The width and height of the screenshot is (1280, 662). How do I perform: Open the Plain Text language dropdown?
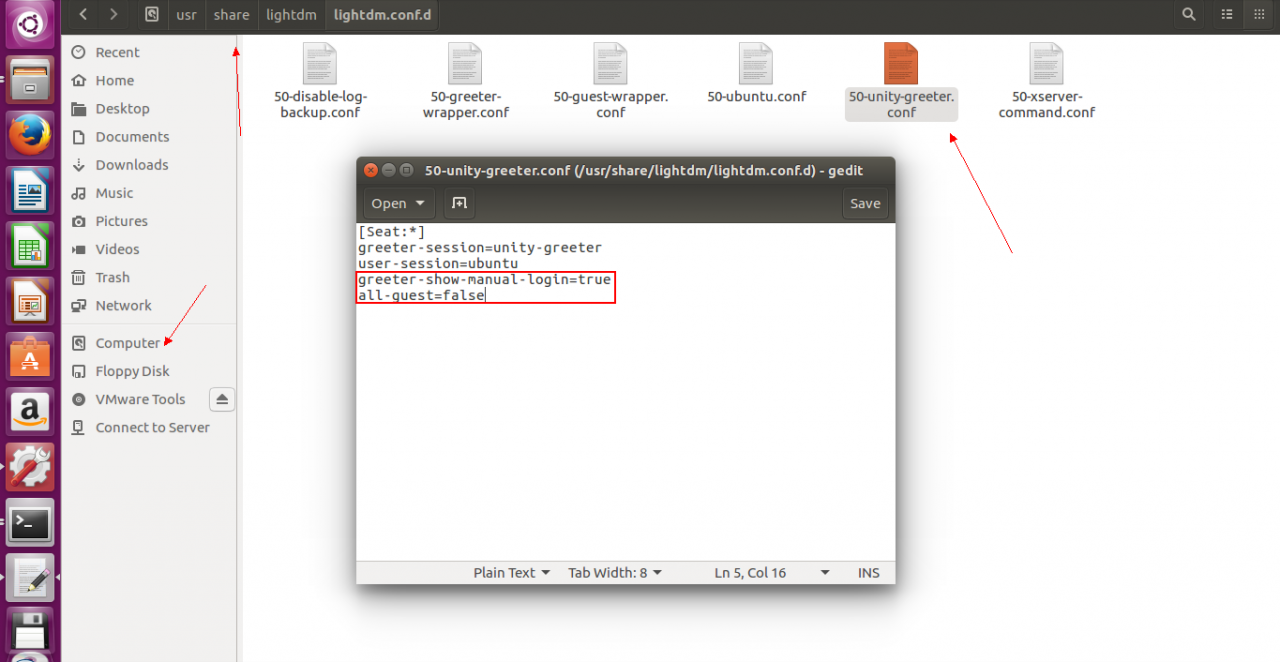pos(512,573)
